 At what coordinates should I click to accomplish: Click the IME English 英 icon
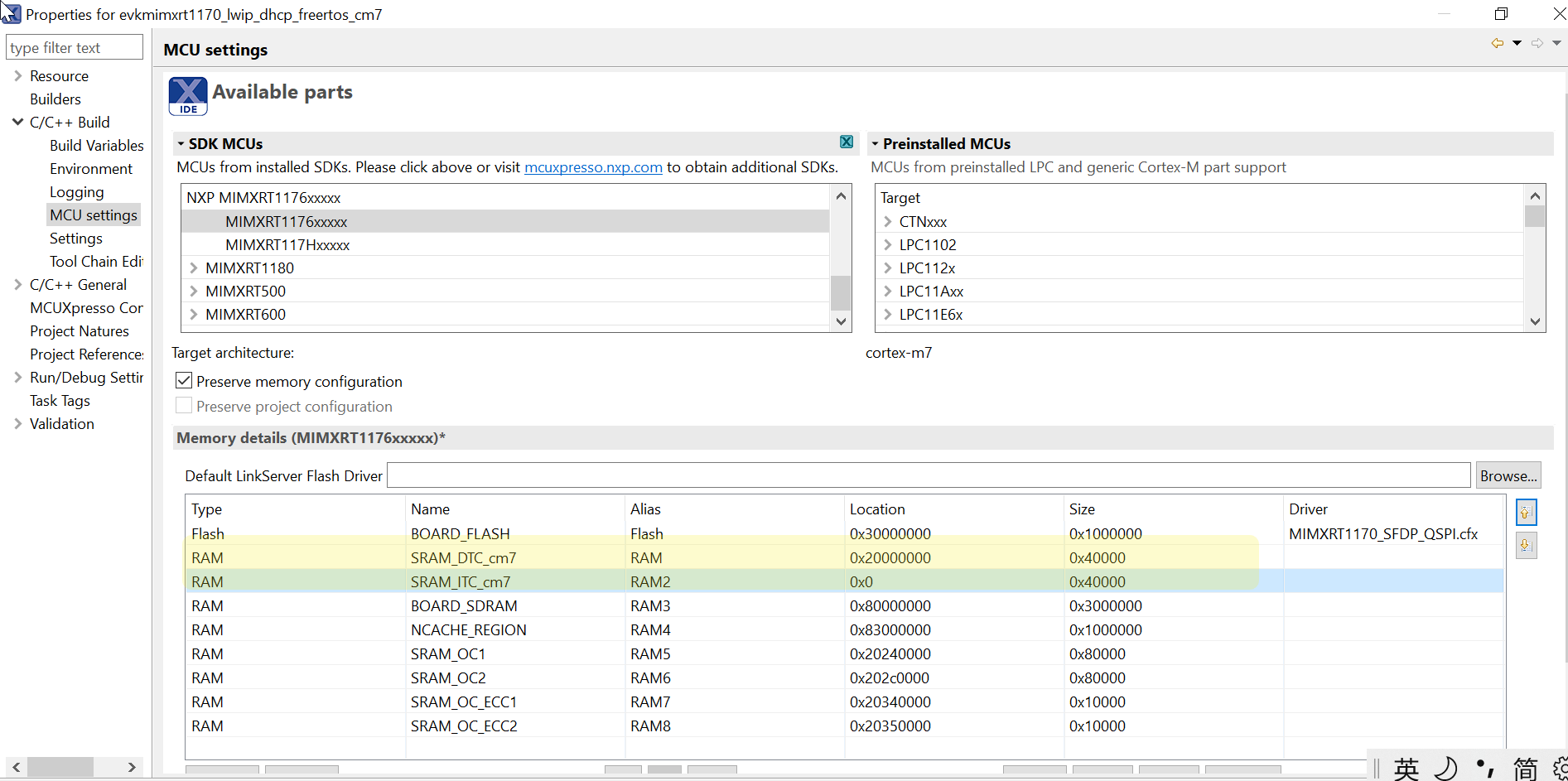tap(1406, 768)
